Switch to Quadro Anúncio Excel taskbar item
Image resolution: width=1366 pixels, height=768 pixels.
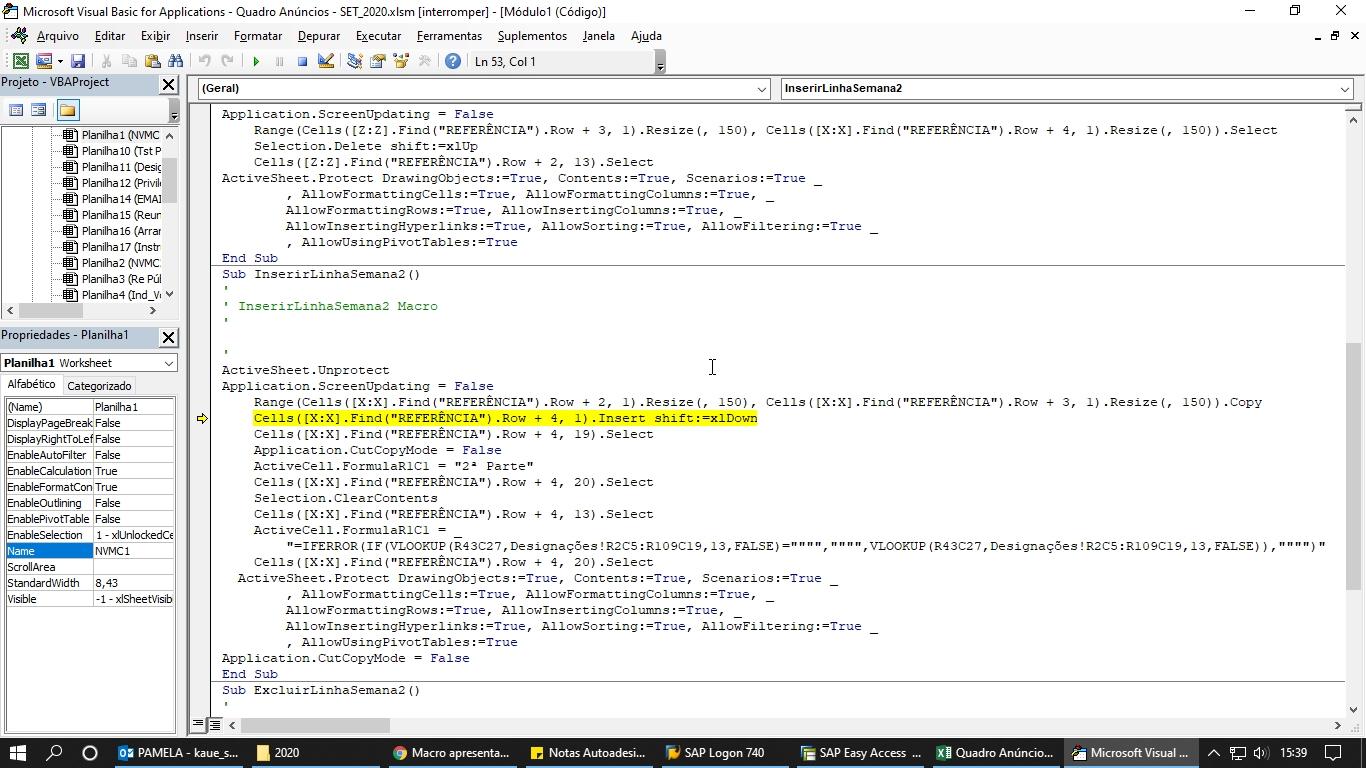(x=995, y=753)
